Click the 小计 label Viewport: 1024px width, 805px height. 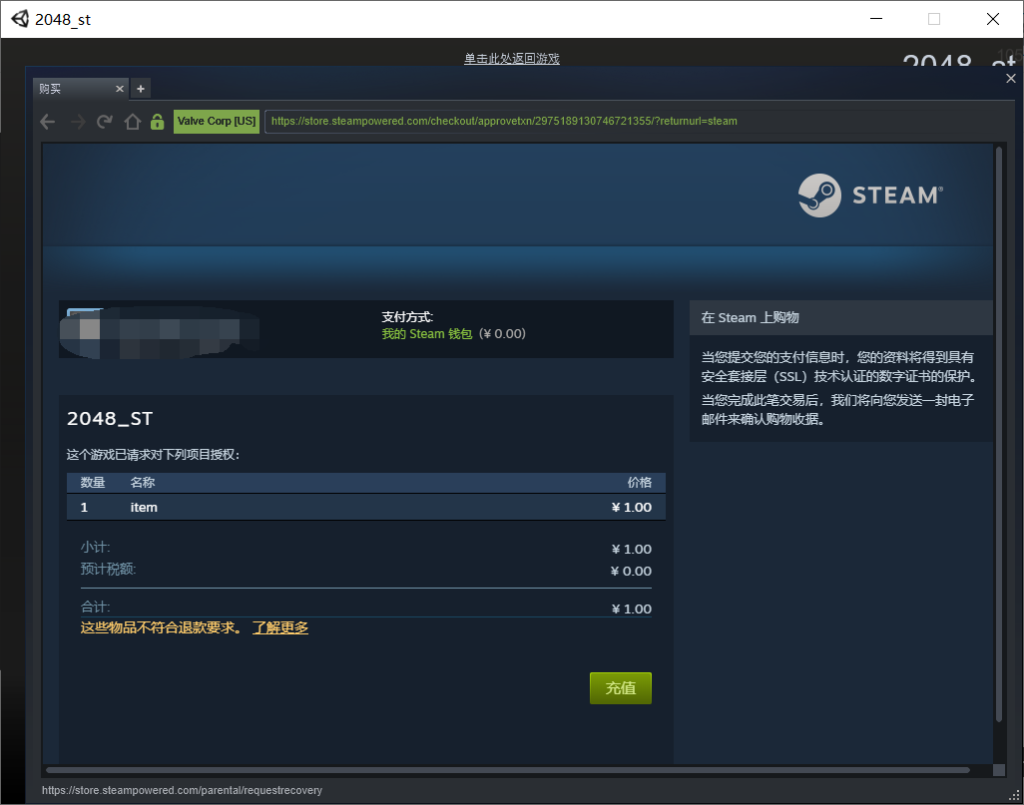[95, 547]
